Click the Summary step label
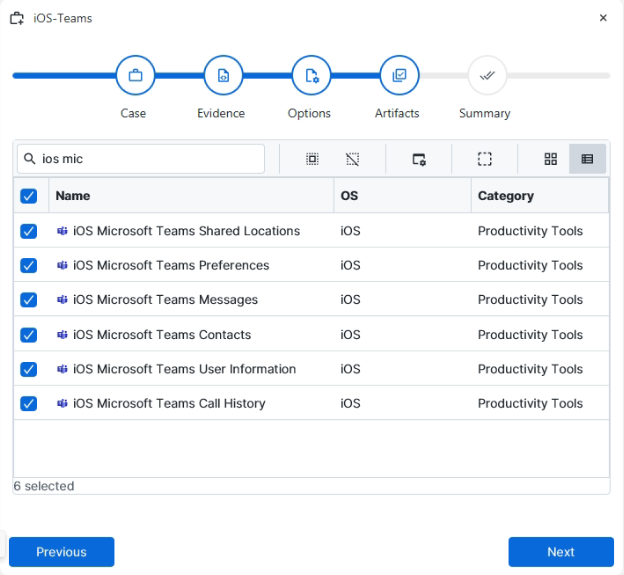 (x=485, y=113)
